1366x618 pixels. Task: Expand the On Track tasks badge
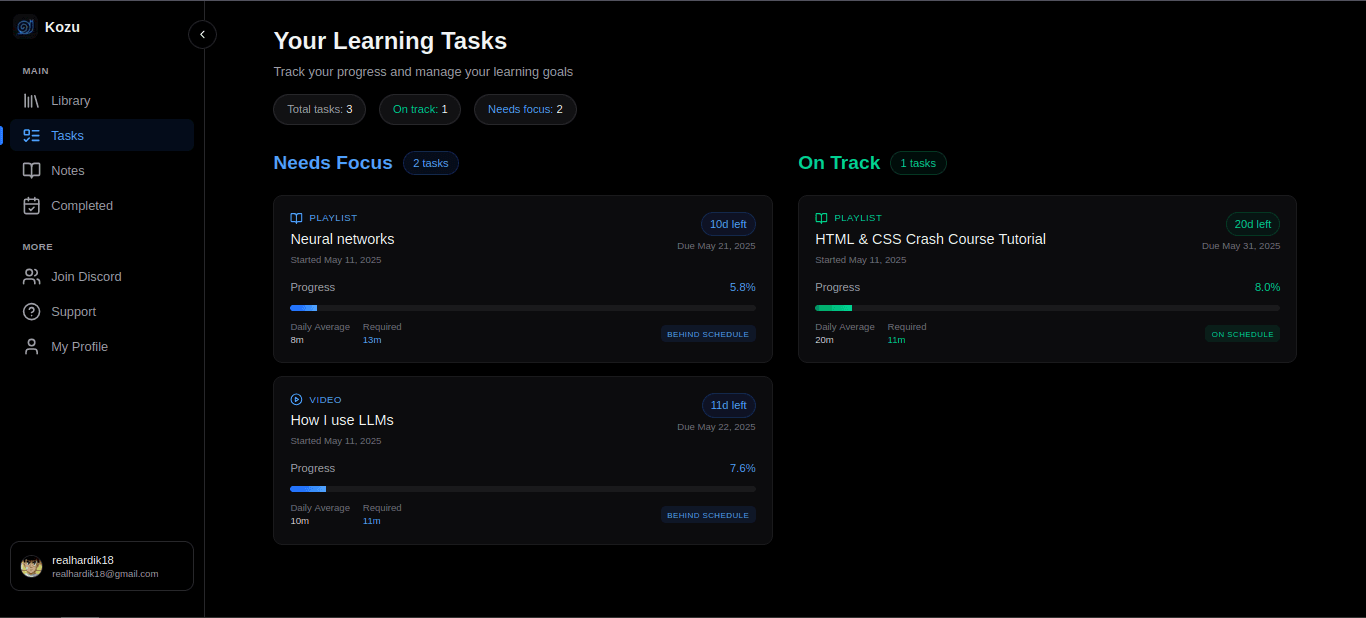click(x=918, y=162)
